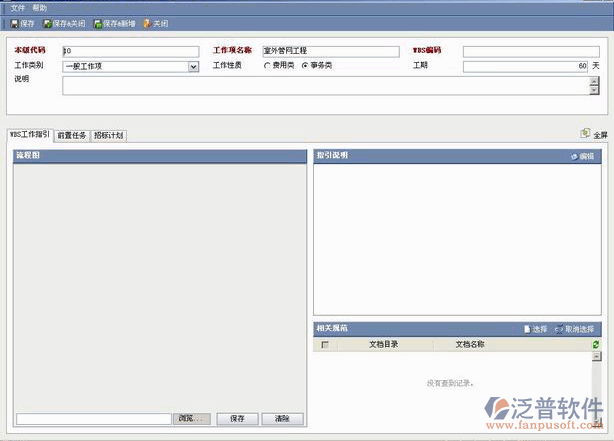Click the green refresh icon in table header
The height and width of the screenshot is (441, 614).
pyautogui.click(x=596, y=345)
